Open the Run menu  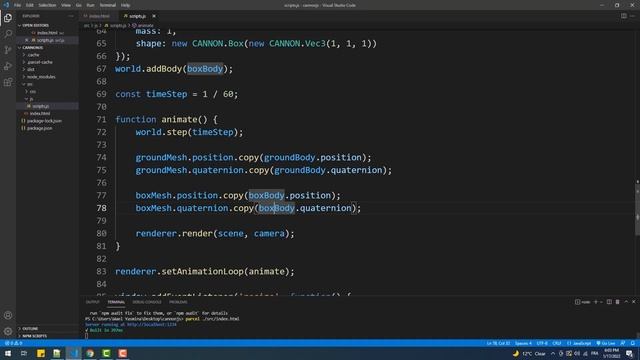[x=90, y=5]
